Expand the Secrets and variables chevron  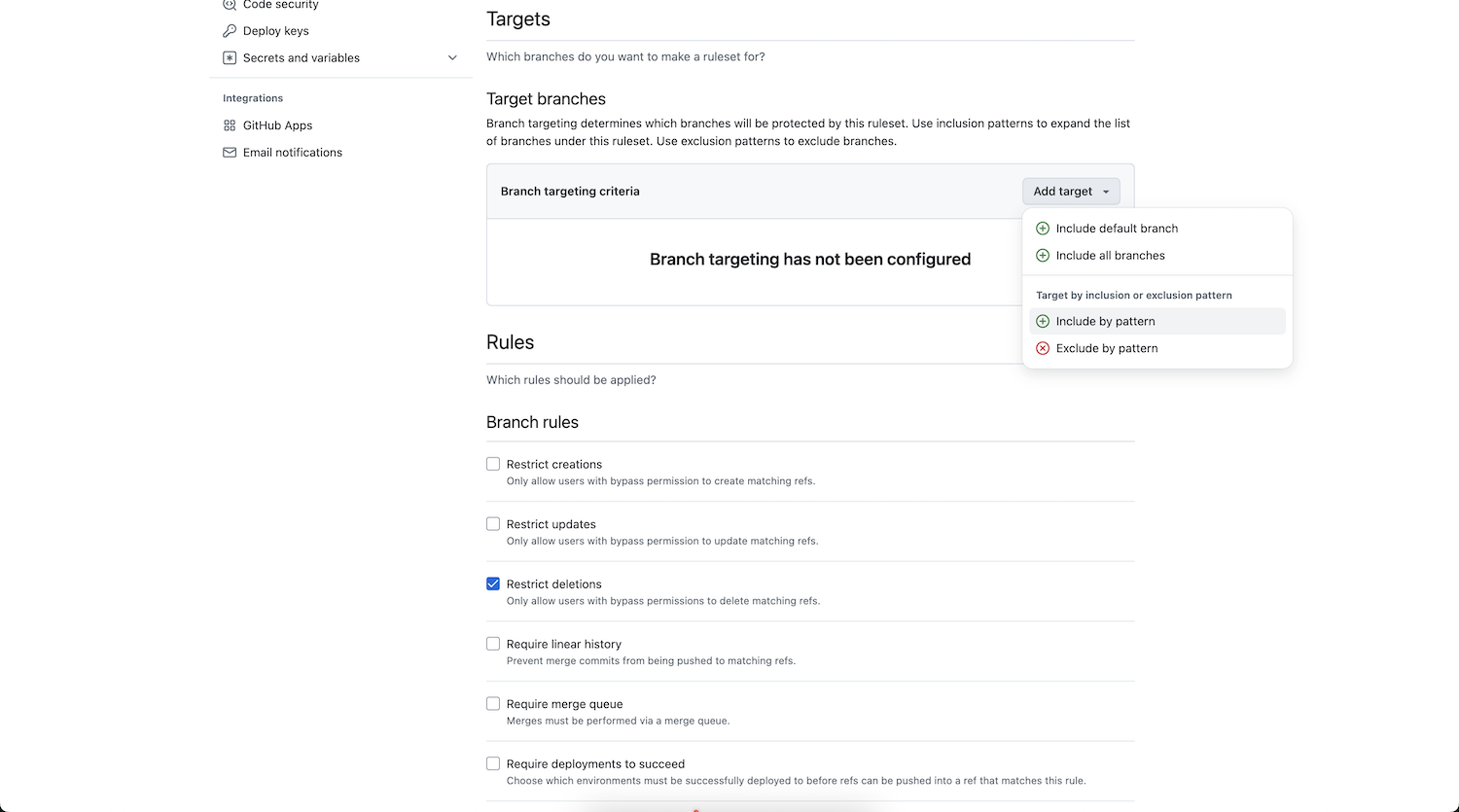(452, 58)
